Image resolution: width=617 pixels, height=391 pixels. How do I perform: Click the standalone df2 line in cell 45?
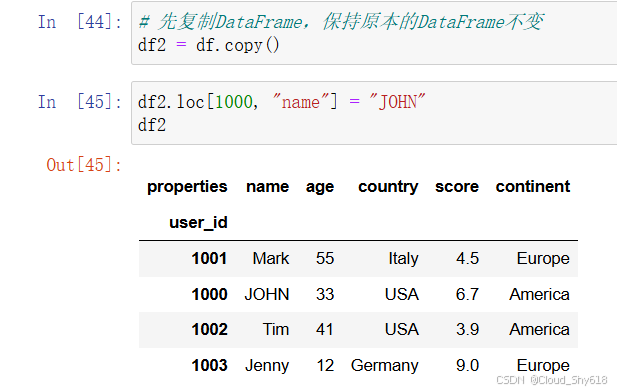pyautogui.click(x=152, y=125)
